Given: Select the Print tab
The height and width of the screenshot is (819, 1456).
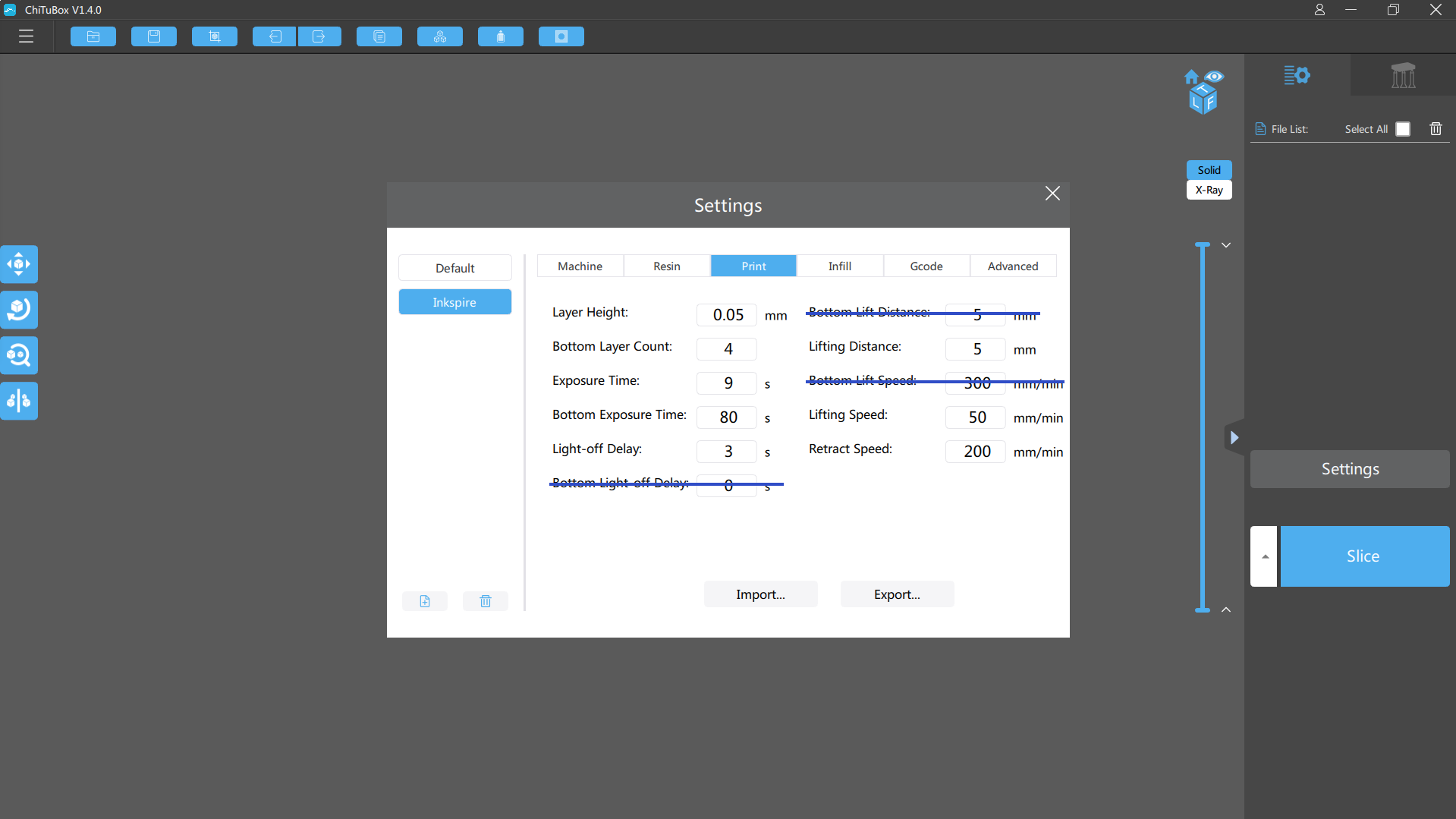Looking at the screenshot, I should (753, 266).
